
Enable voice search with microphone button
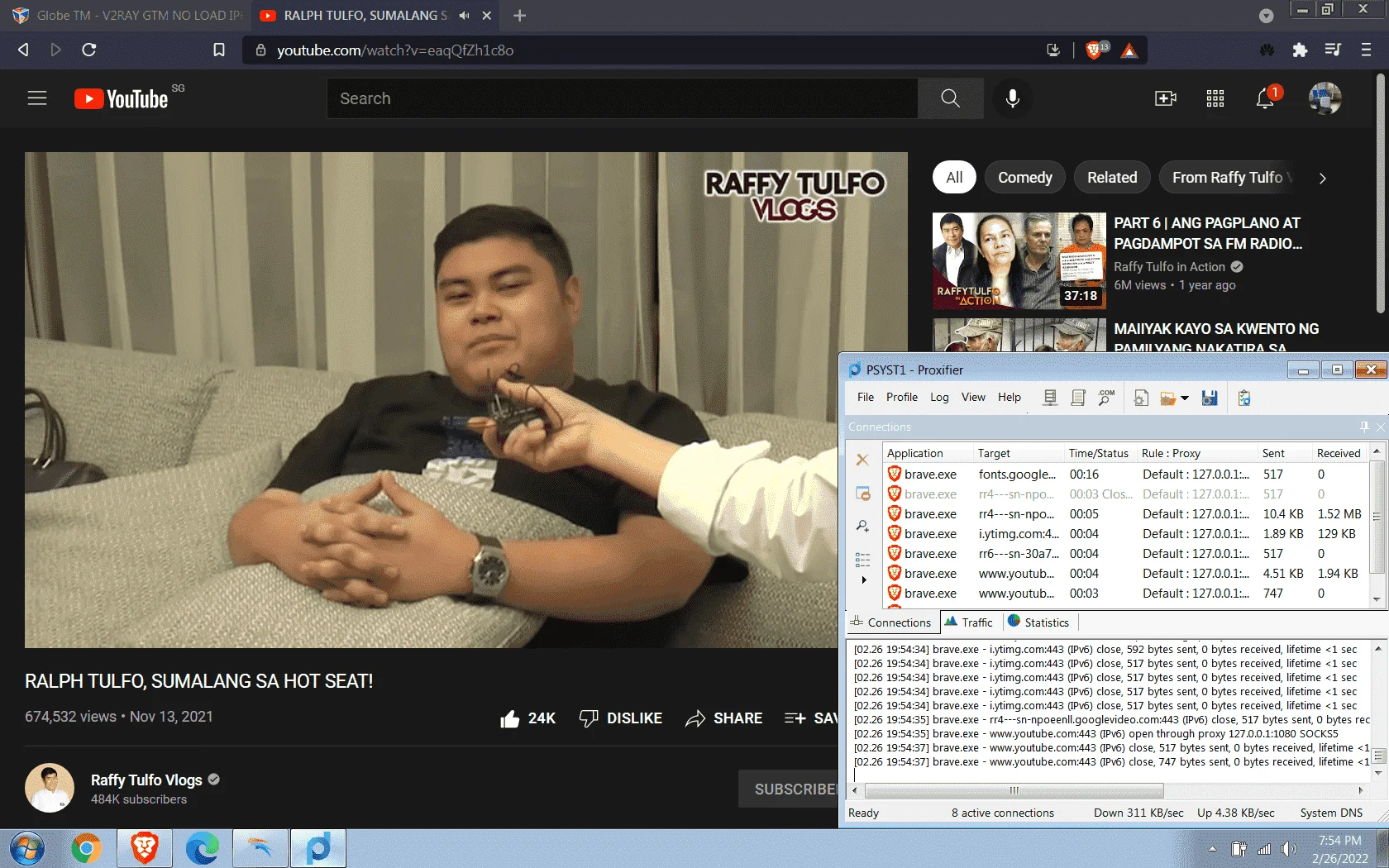1012,98
